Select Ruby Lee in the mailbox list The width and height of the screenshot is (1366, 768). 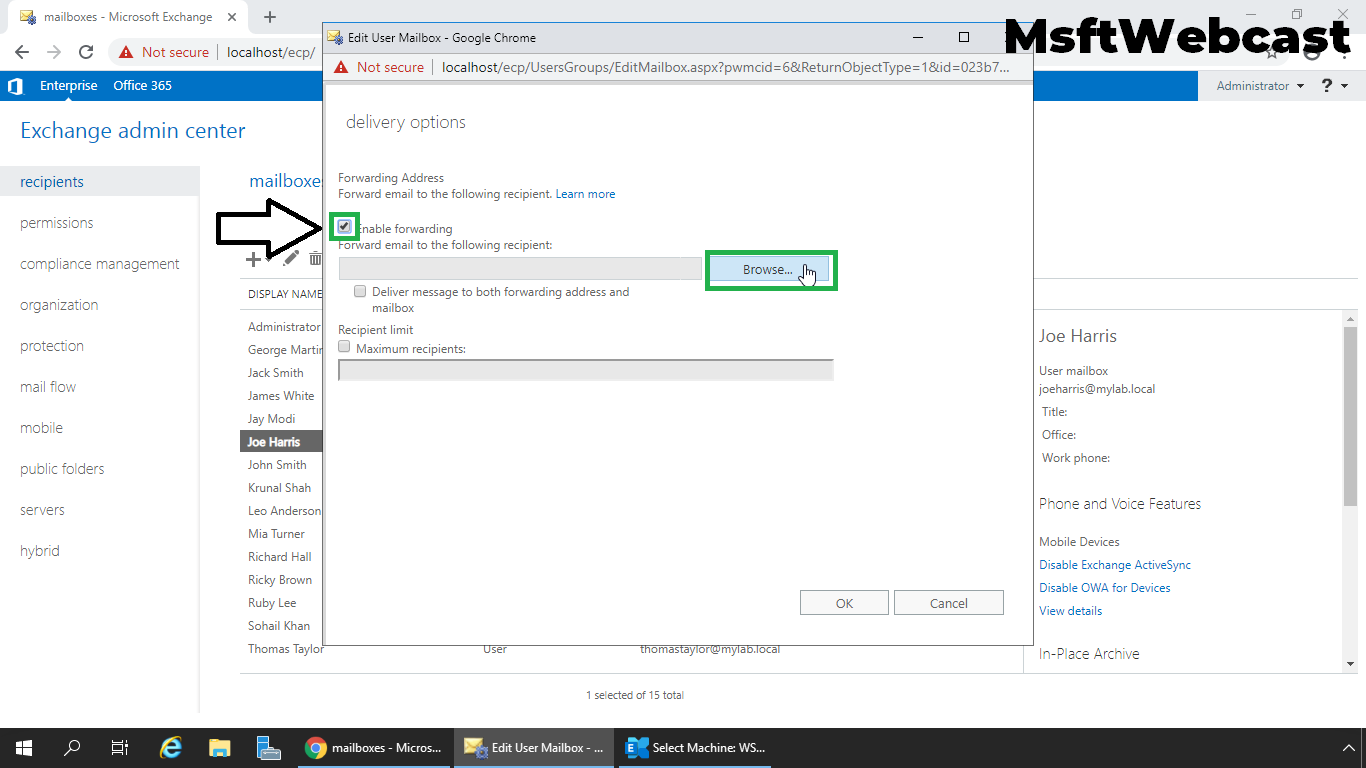pos(272,603)
